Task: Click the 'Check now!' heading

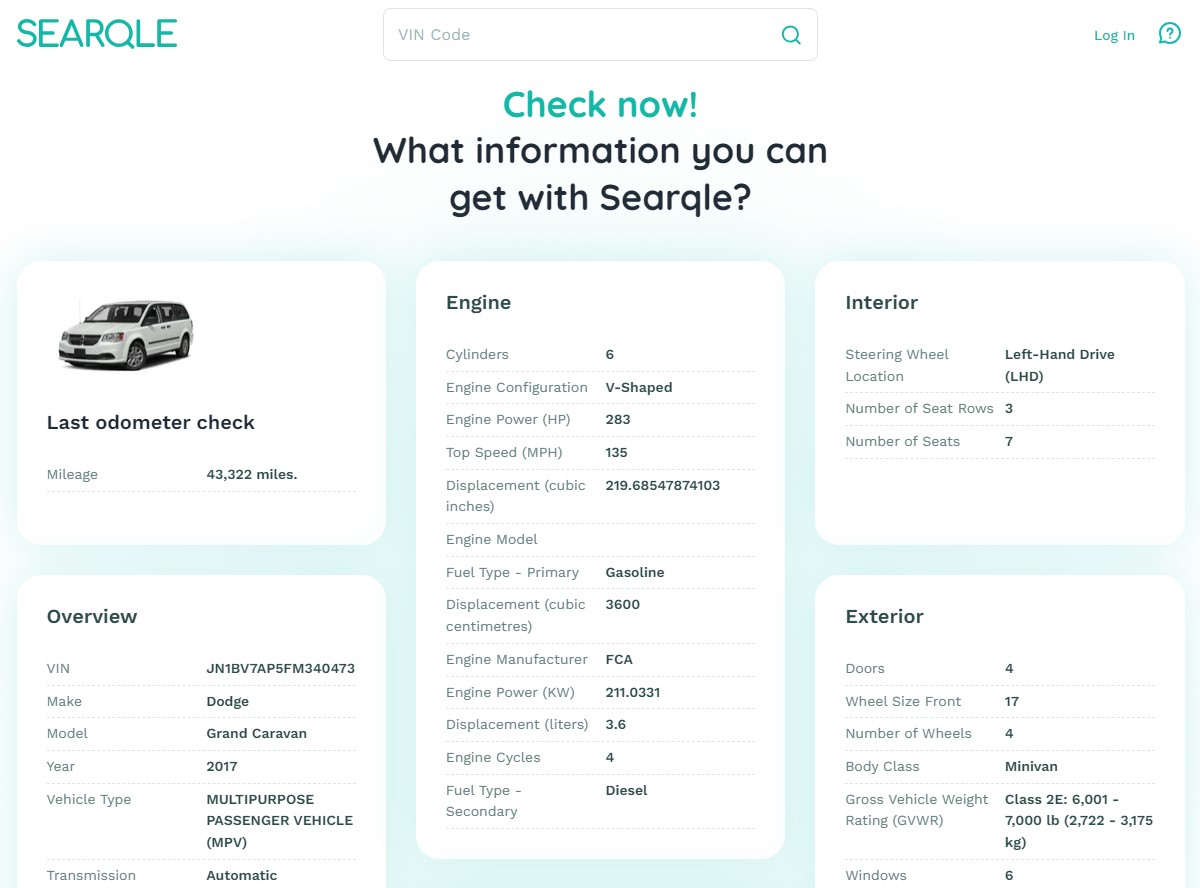Action: click(x=600, y=104)
